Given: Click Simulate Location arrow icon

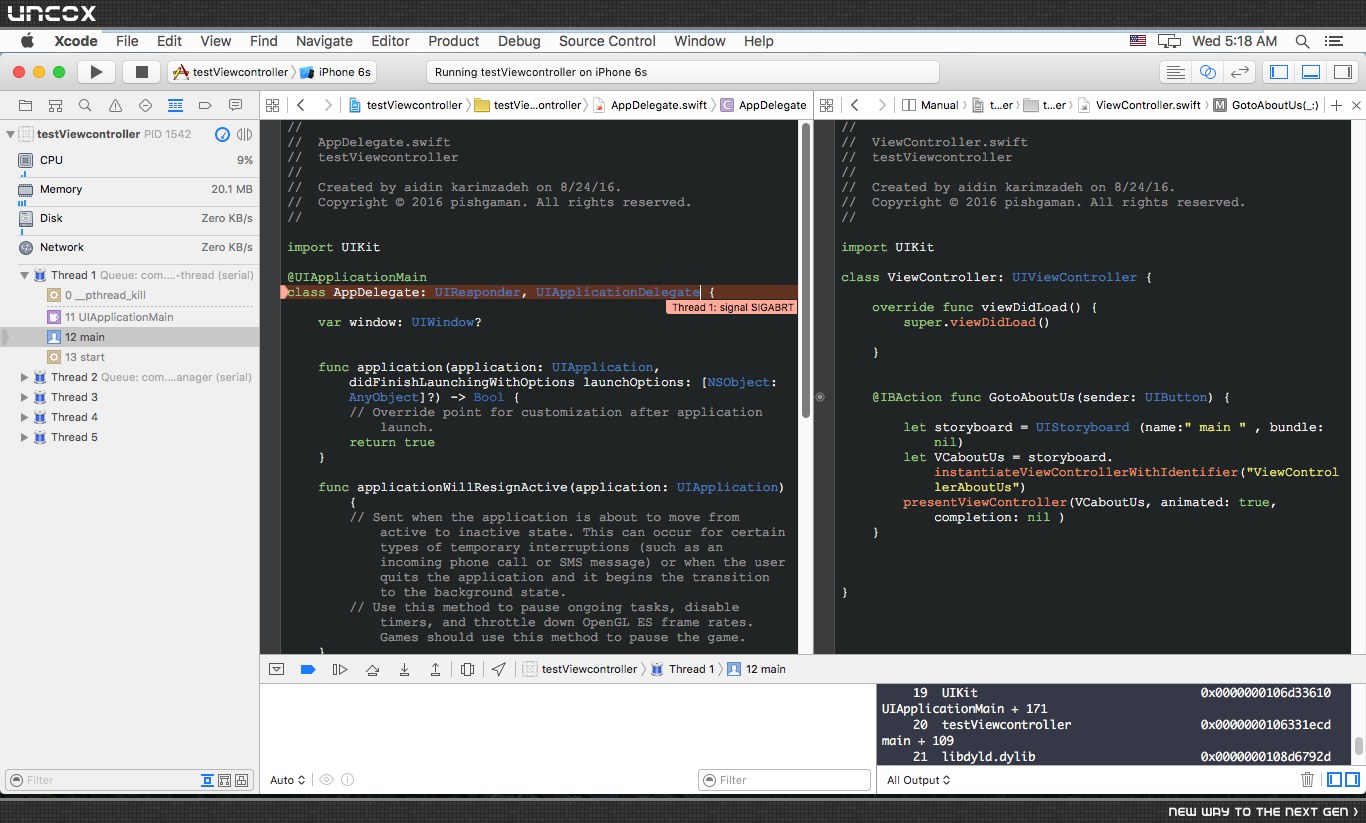Looking at the screenshot, I should pyautogui.click(x=498, y=669).
